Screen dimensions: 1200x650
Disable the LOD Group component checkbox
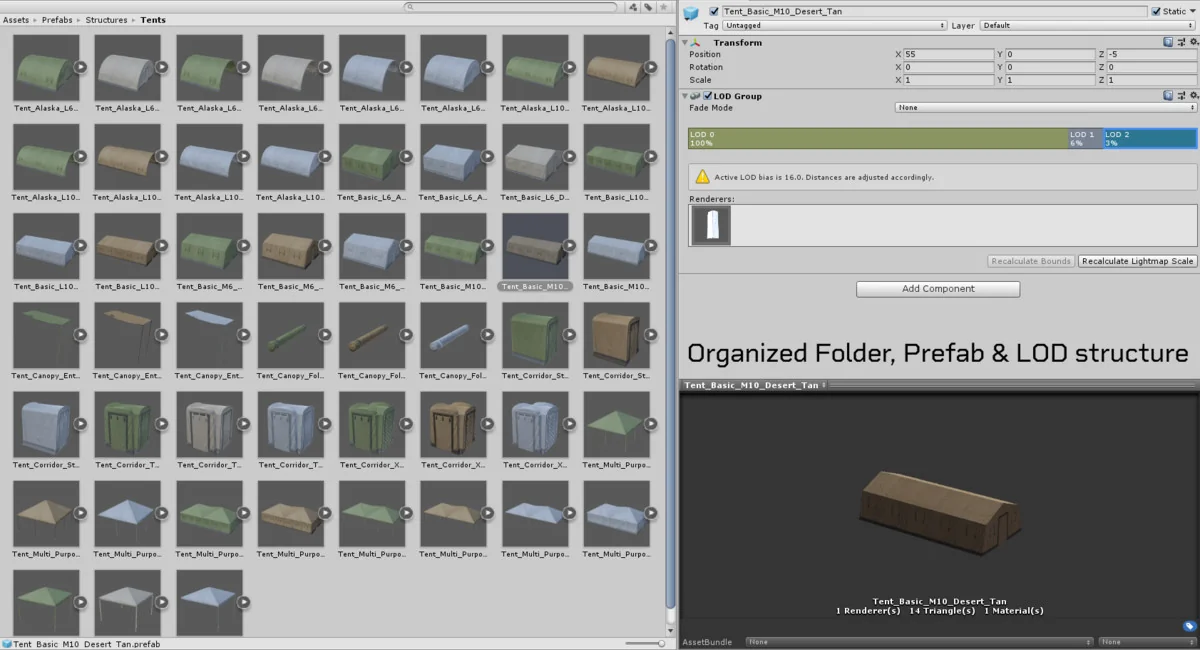pos(708,96)
